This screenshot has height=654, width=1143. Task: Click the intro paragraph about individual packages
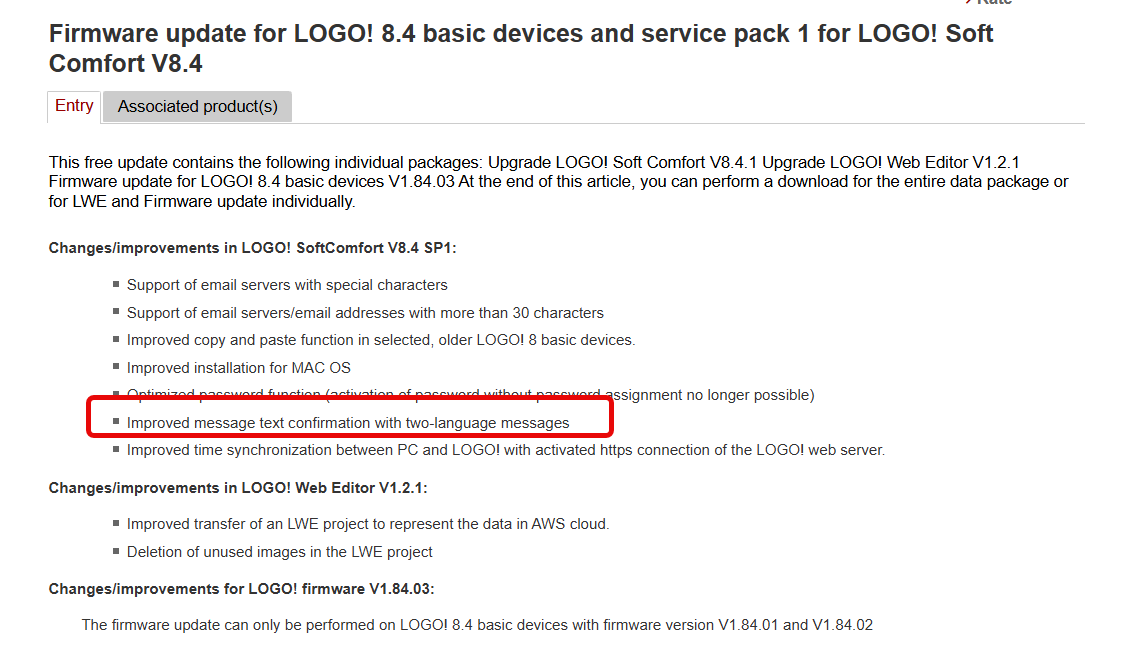558,181
